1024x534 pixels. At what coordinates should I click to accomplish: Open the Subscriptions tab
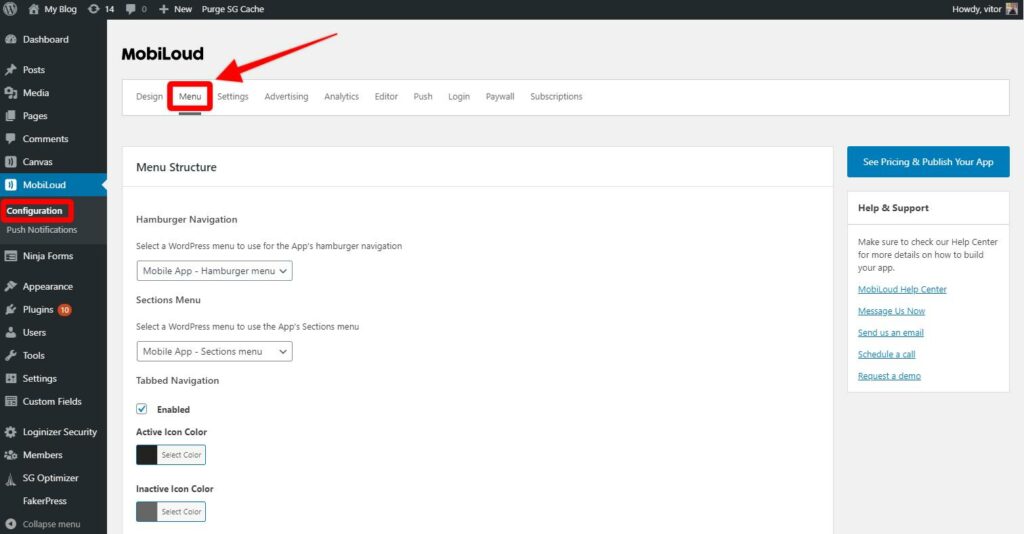(556, 97)
